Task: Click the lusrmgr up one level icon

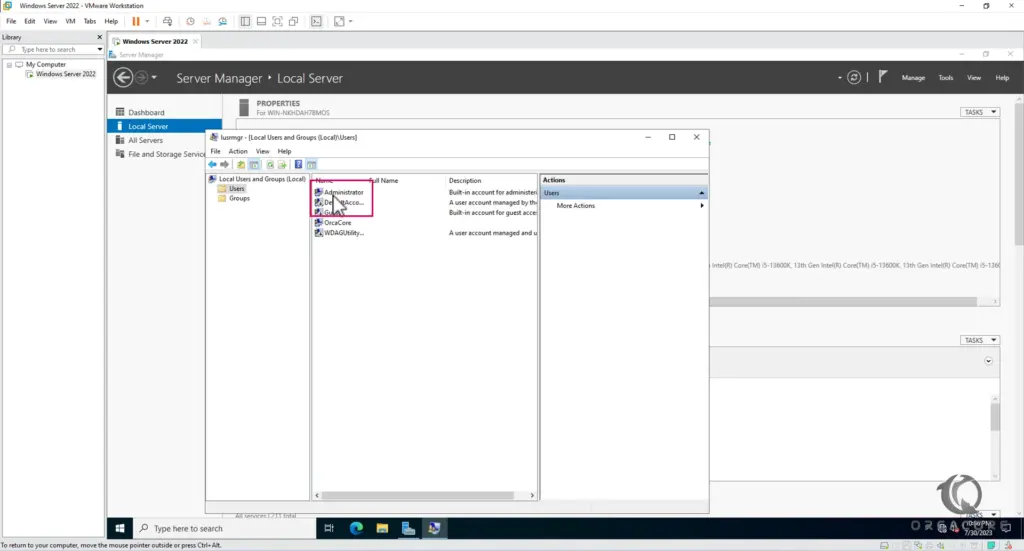Action: pyautogui.click(x=241, y=165)
